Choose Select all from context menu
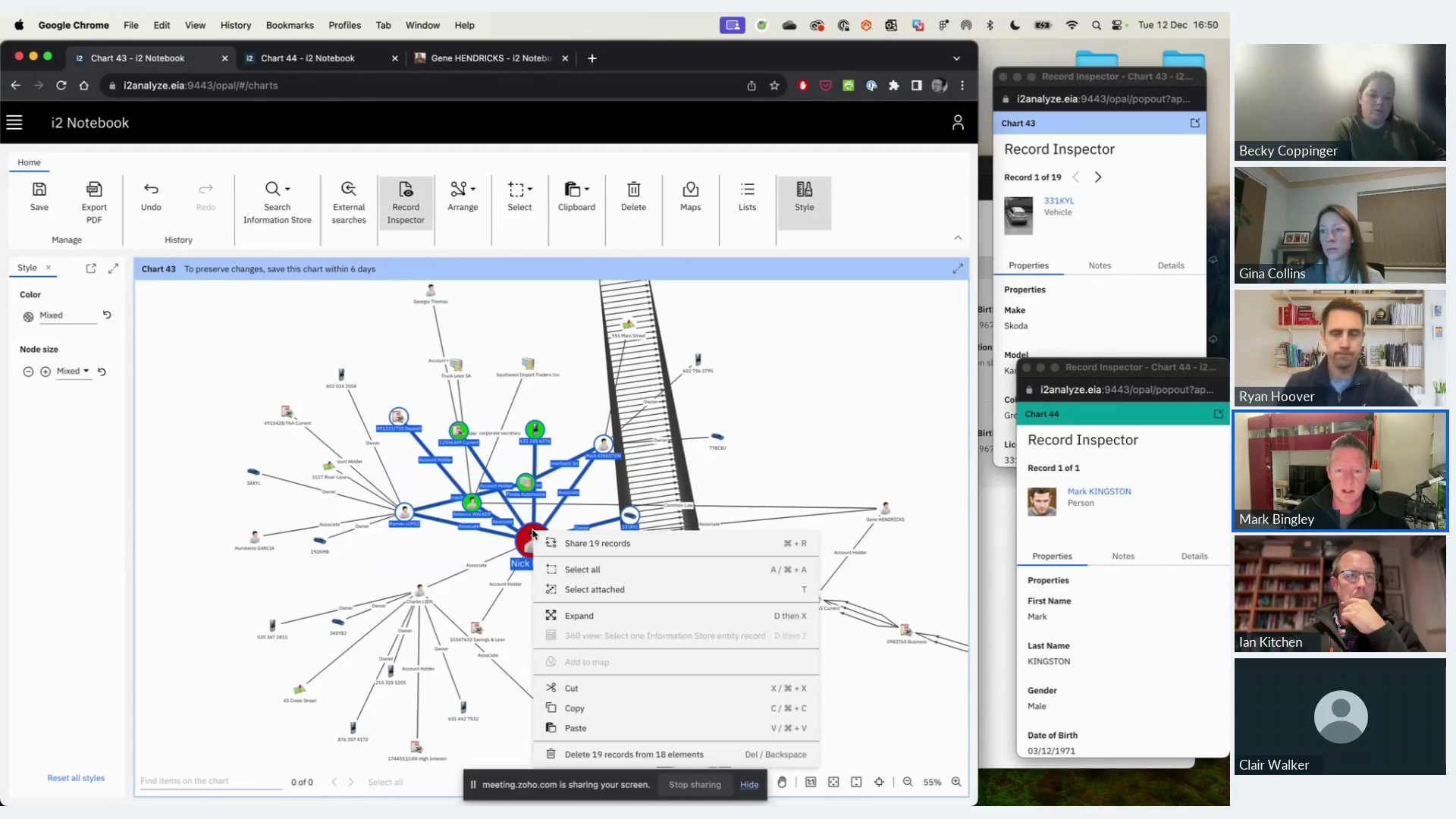 coord(676,570)
